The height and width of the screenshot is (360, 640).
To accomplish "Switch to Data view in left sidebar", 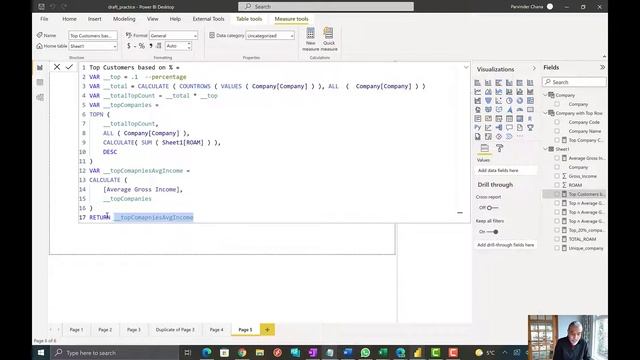I will click(40, 82).
